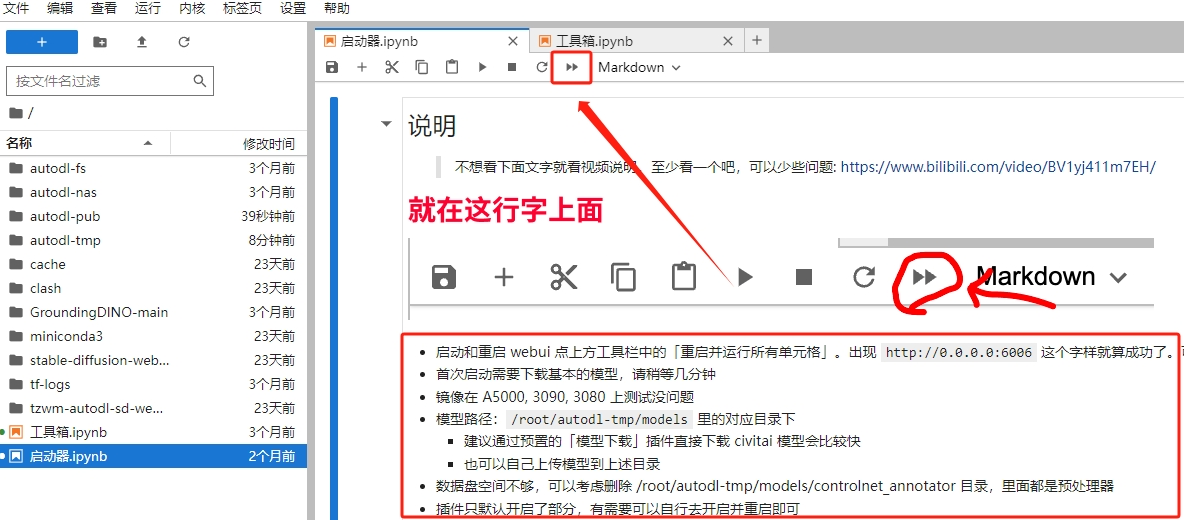
Task: Open the autodl-pub folder
Action: point(153,217)
